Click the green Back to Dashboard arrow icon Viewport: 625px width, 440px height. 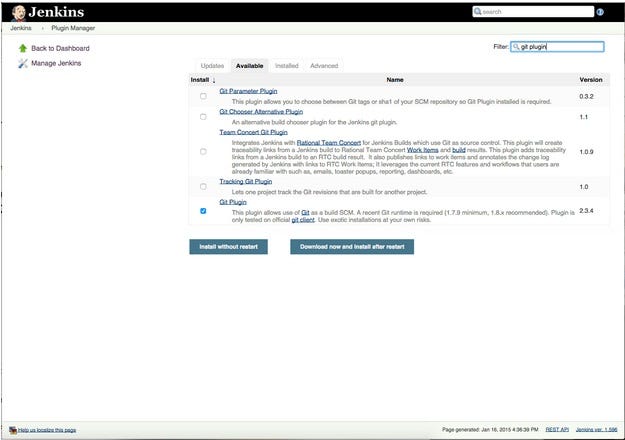[x=23, y=48]
